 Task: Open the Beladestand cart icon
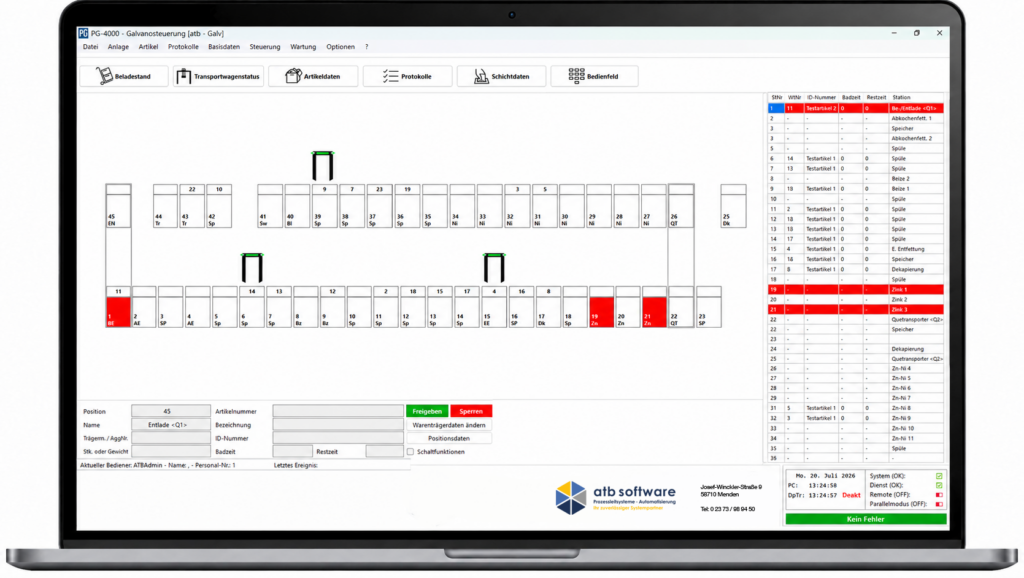coord(104,76)
